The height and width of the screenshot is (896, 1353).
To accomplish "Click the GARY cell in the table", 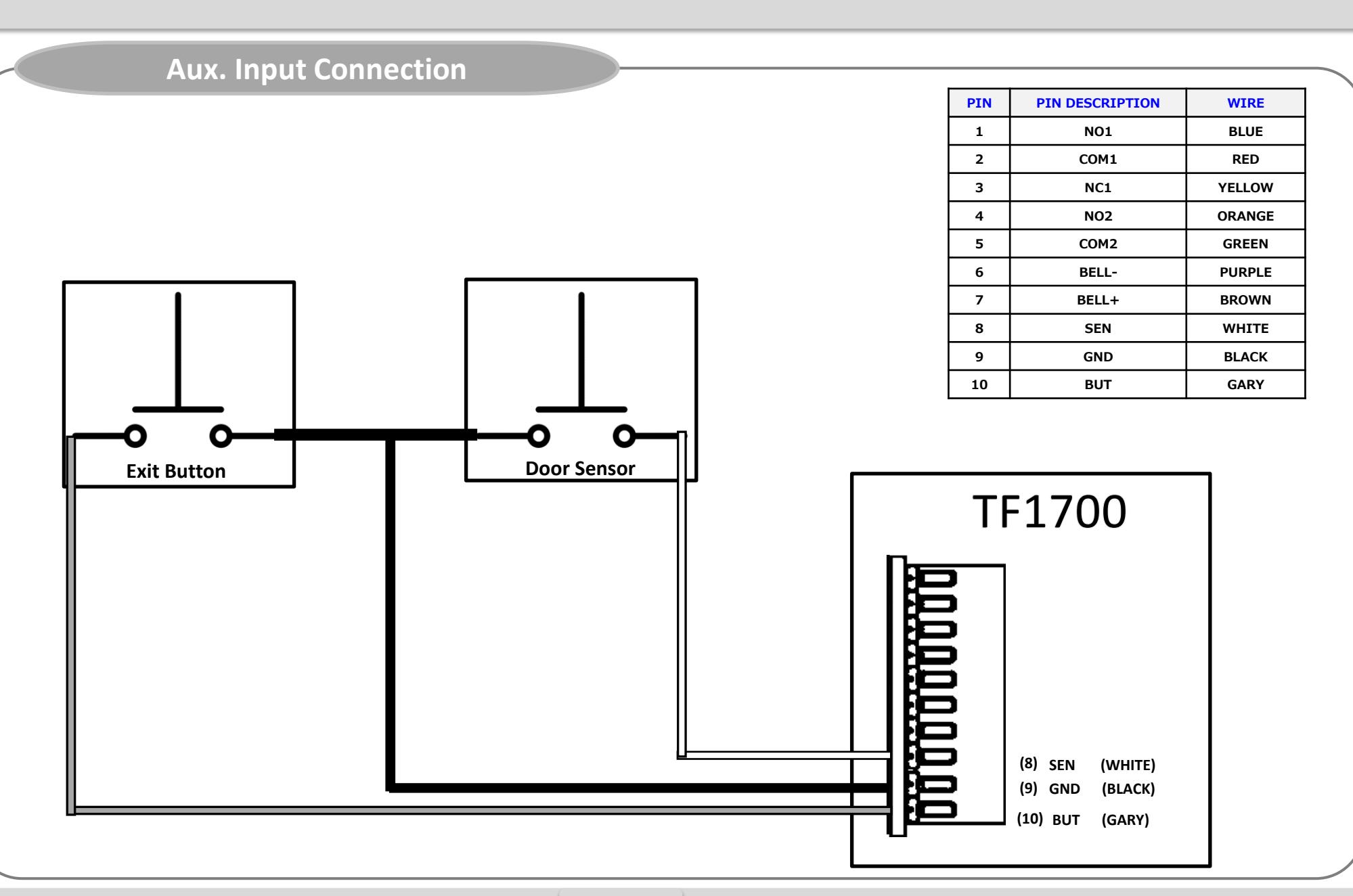I will [1245, 384].
